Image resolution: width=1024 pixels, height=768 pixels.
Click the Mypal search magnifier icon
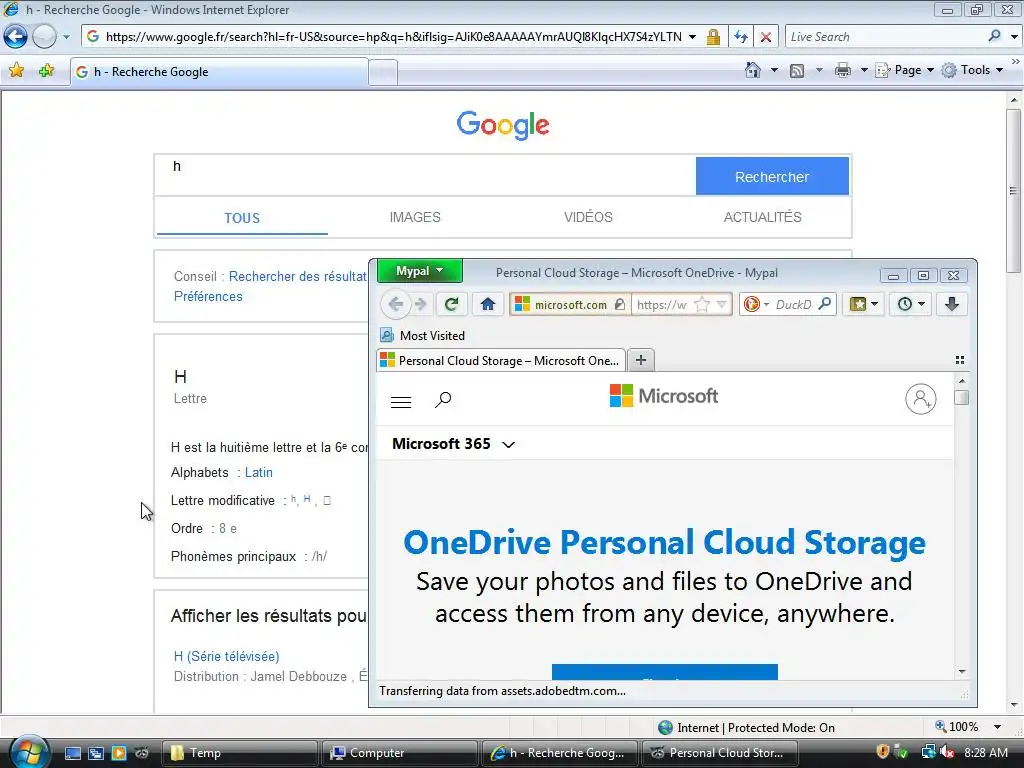click(825, 304)
